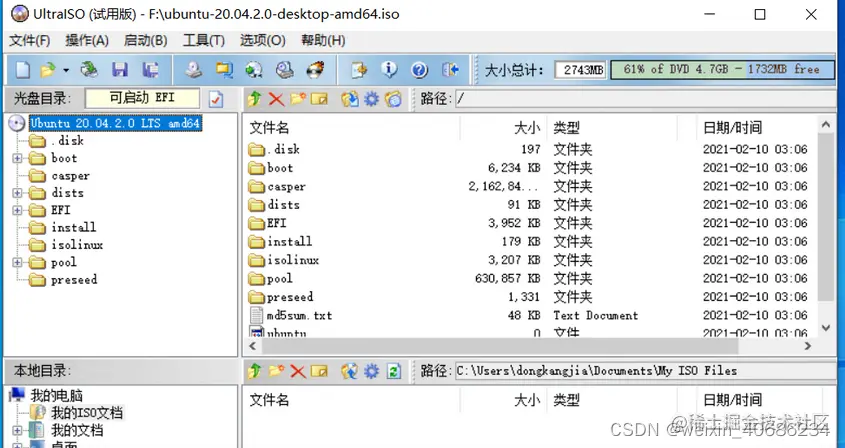Click the Convert image format toolbar icon
This screenshot has width=845, height=448.
[224, 70]
